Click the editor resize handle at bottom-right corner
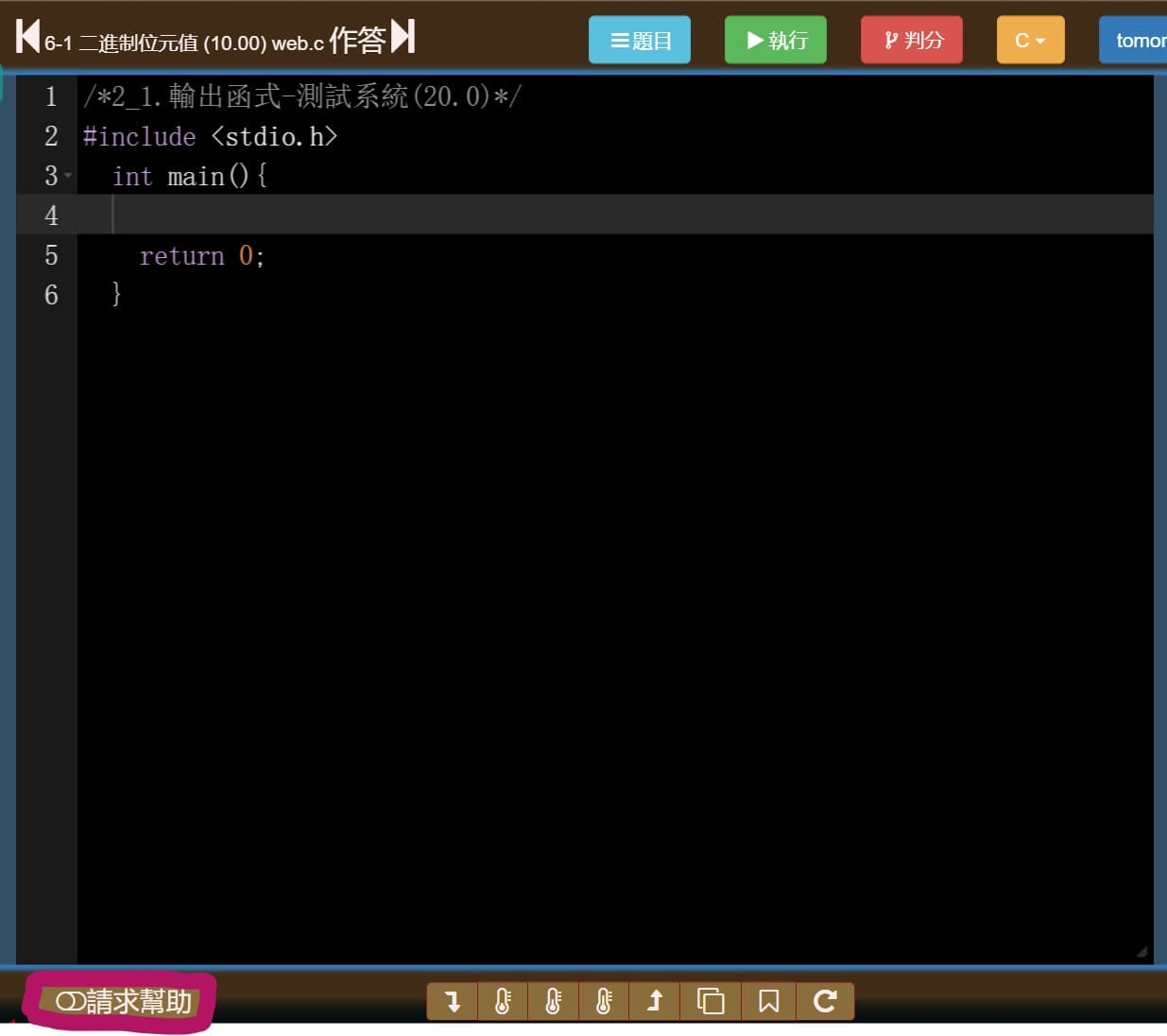Viewport: 1167px width, 1036px height. 1142,952
